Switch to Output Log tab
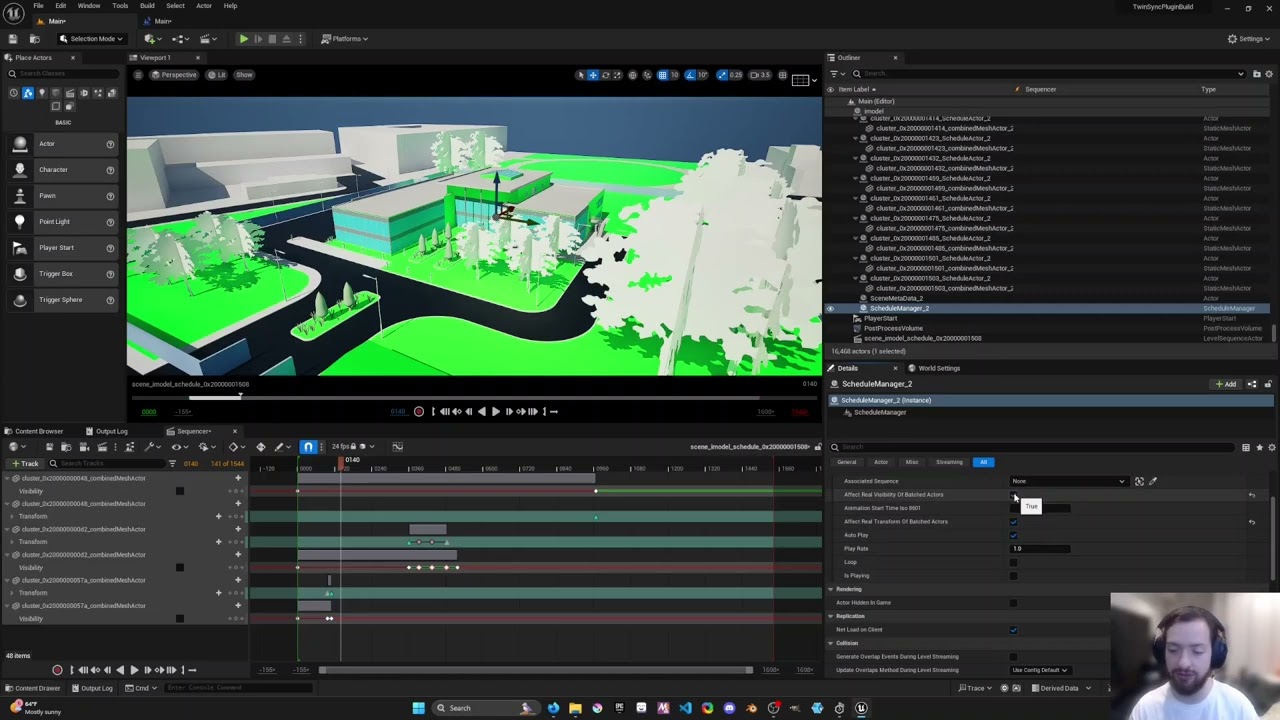 tap(110, 432)
